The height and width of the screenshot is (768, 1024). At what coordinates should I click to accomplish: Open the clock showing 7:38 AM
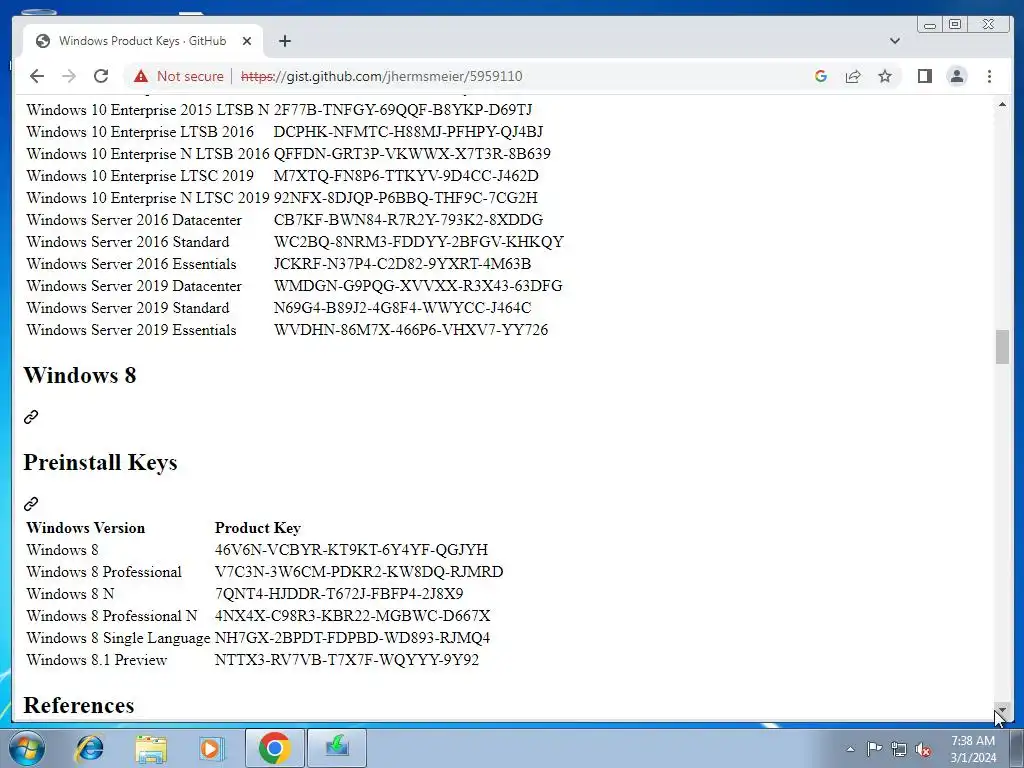click(x=972, y=749)
